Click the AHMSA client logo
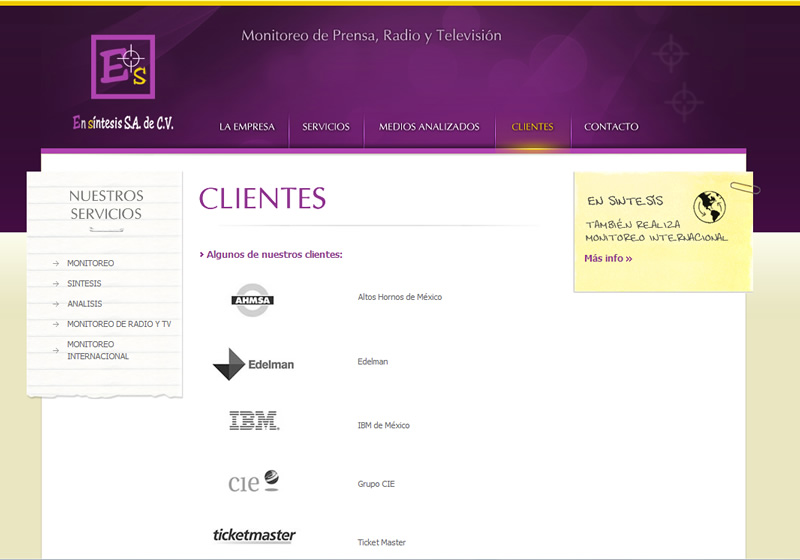The image size is (800, 560). (x=252, y=299)
